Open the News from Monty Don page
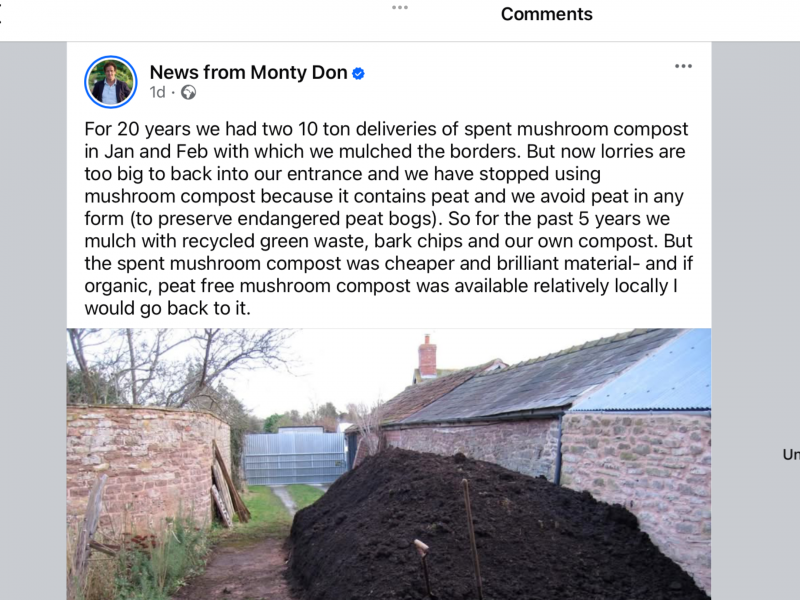 [247, 72]
